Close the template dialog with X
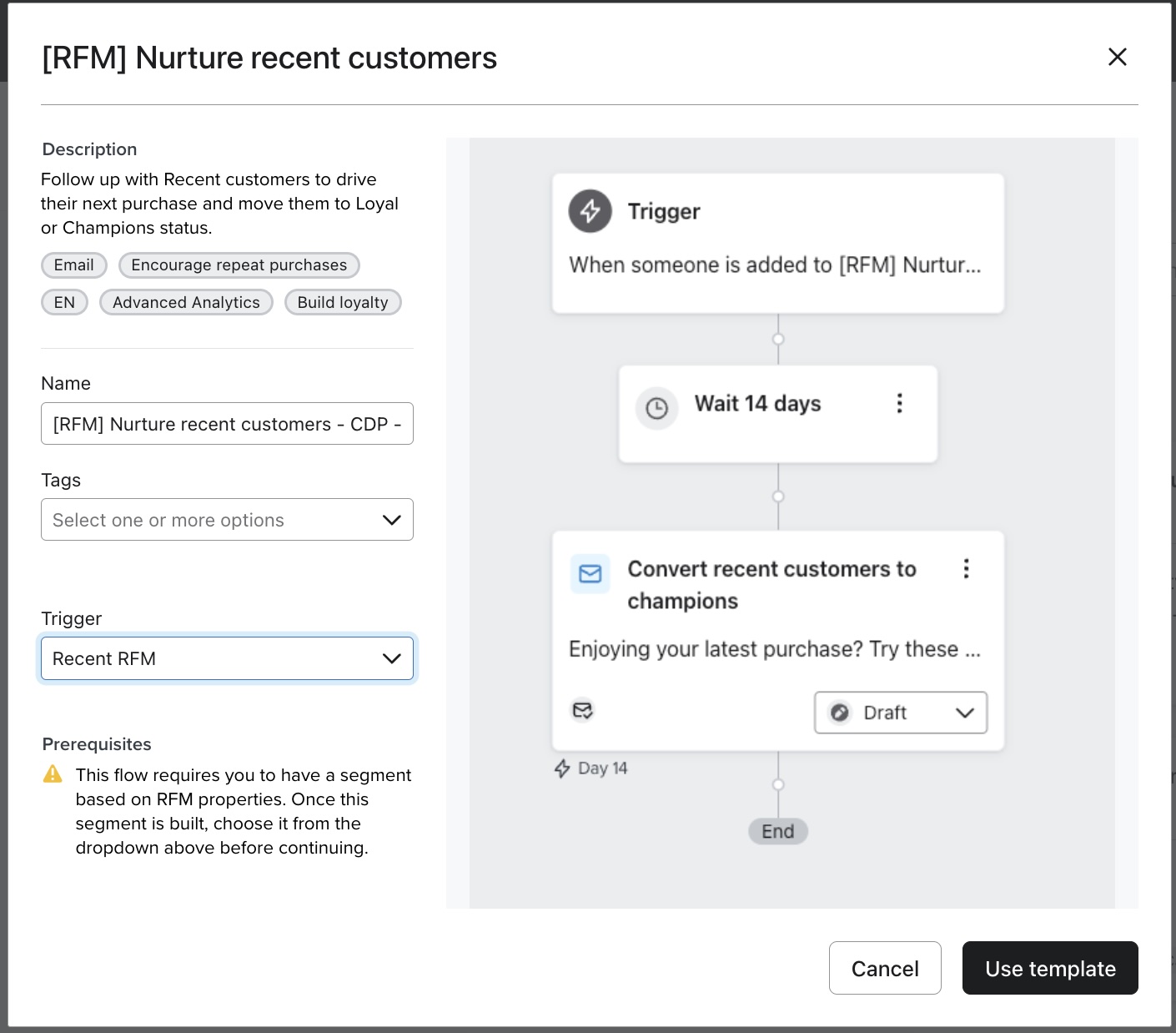This screenshot has height=1033, width=1176. pos(1117,57)
